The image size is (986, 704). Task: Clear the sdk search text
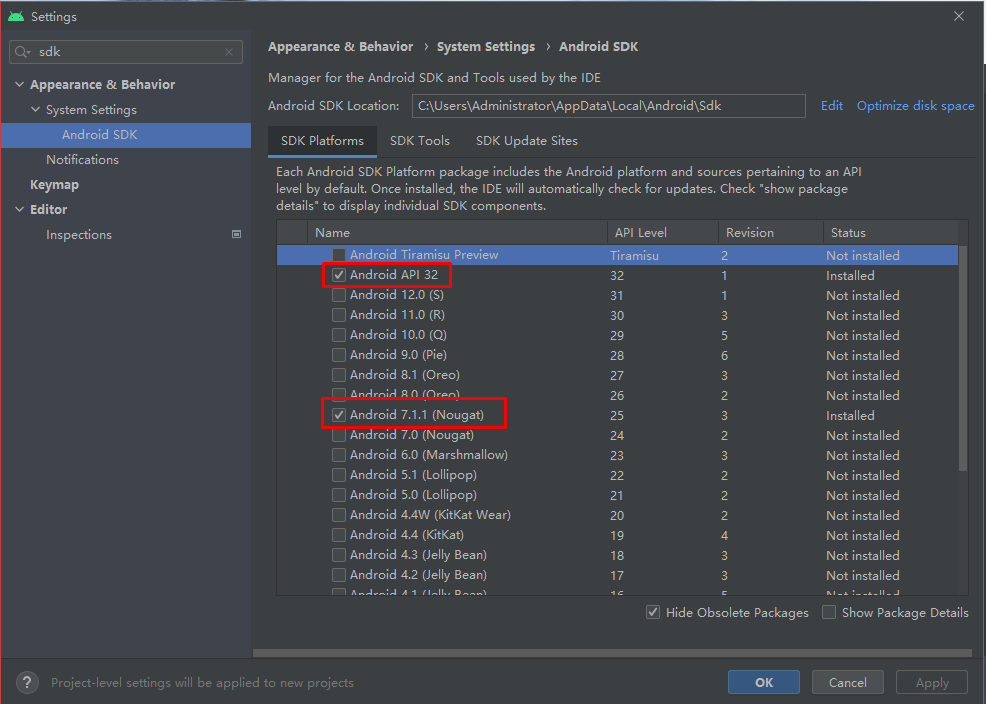pyautogui.click(x=229, y=52)
